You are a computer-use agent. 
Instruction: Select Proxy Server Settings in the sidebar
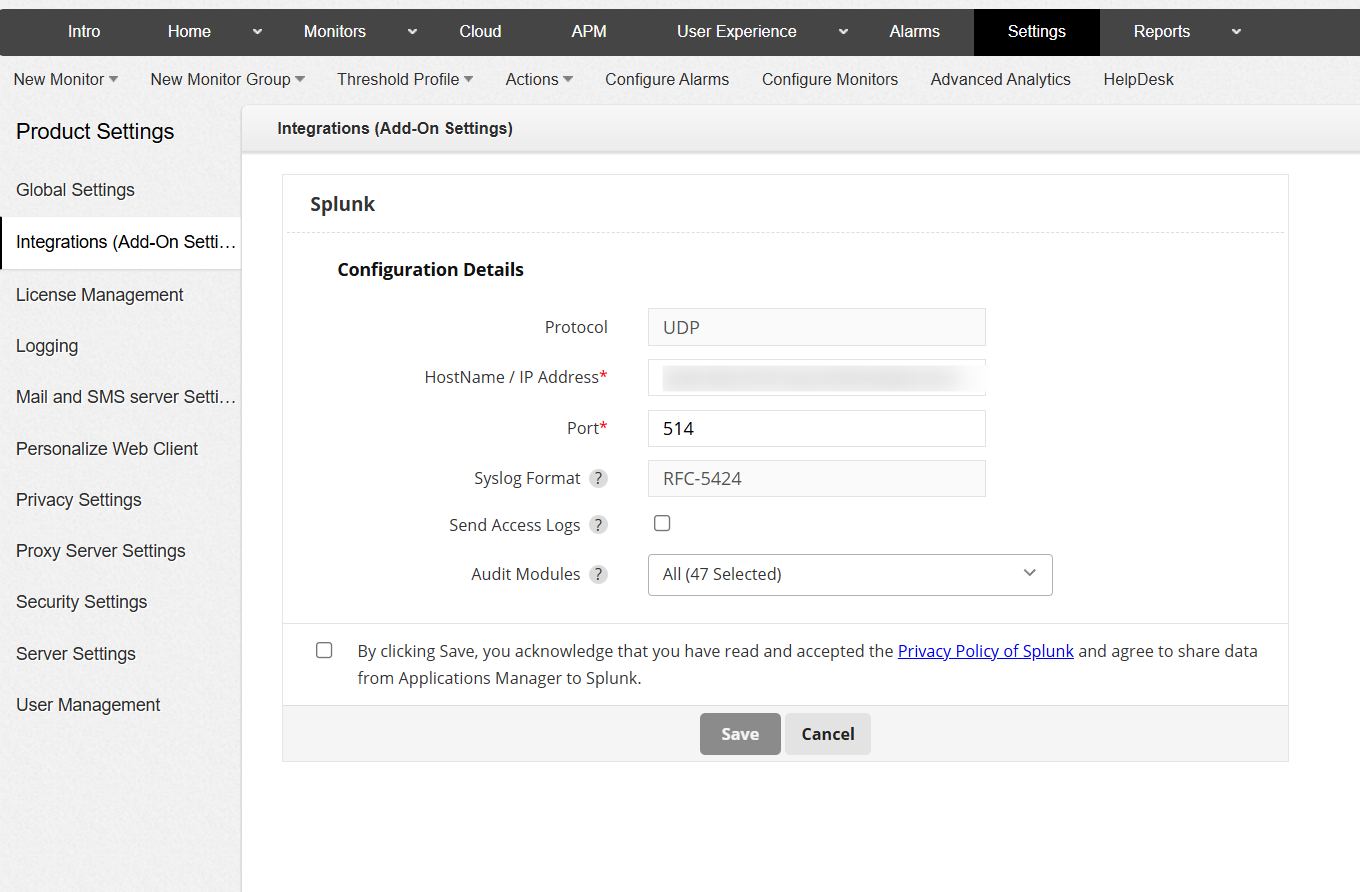pos(100,550)
